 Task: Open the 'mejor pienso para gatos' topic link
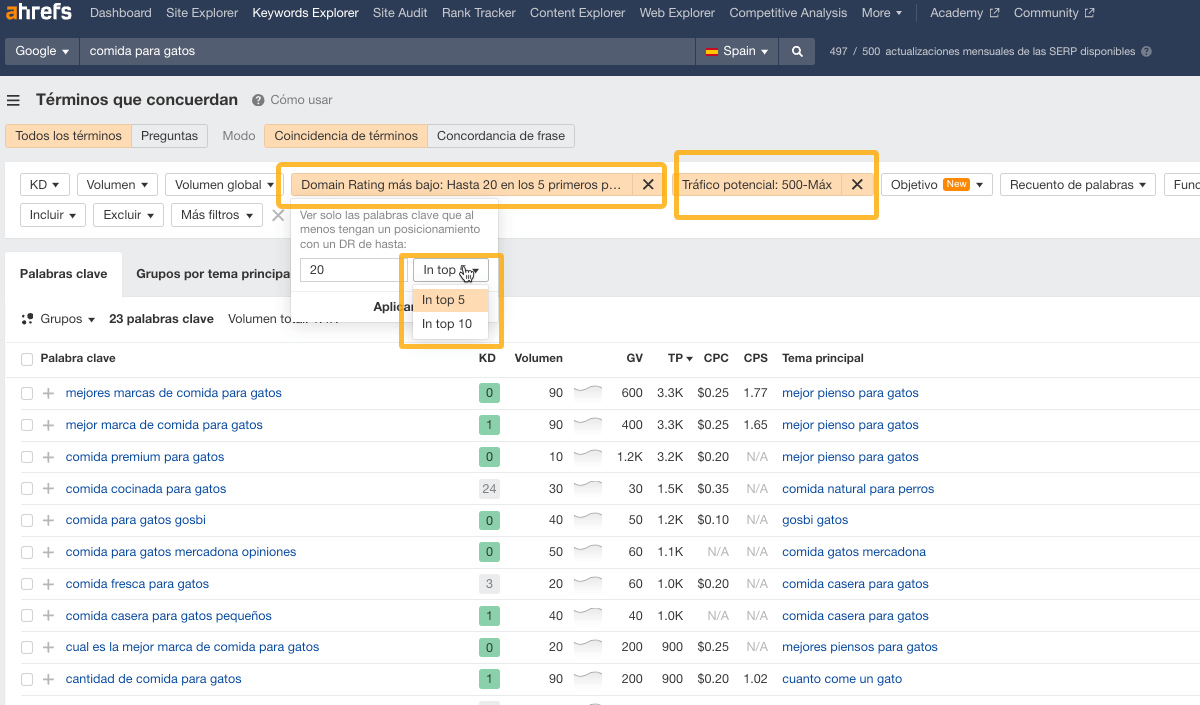pos(850,393)
